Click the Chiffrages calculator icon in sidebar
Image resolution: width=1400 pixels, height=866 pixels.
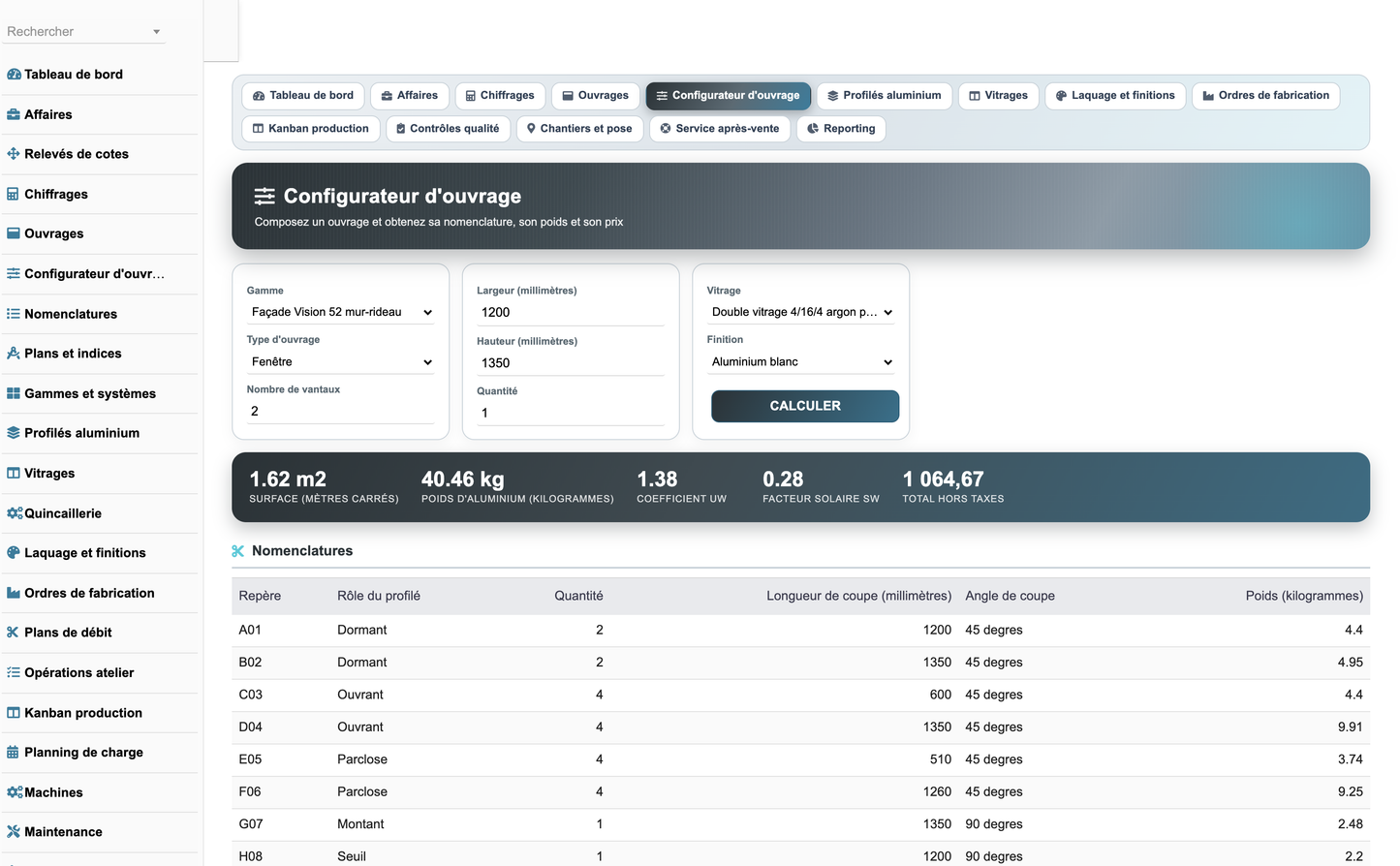pyautogui.click(x=14, y=194)
